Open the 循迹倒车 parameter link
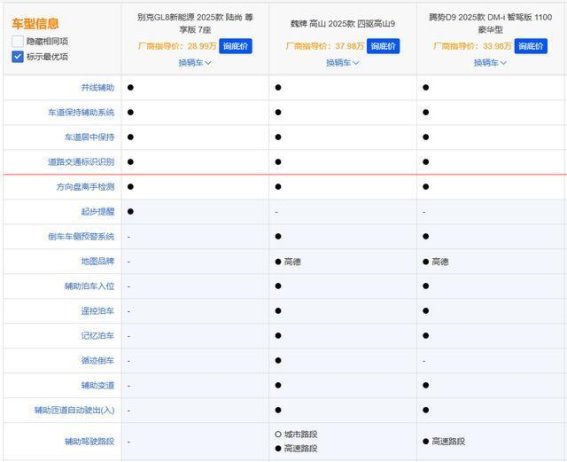This screenshot has height=462, width=567. click(x=98, y=360)
